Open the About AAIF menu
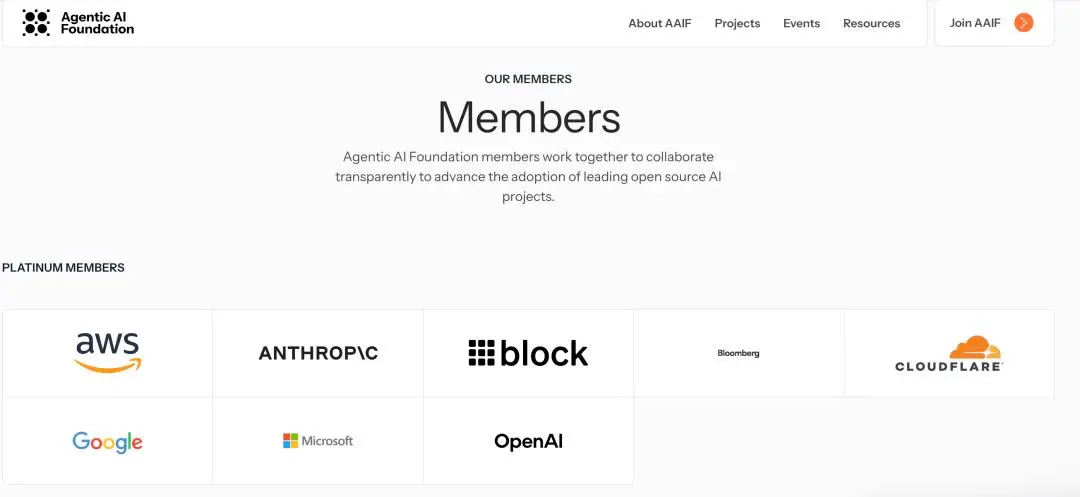This screenshot has width=1080, height=497. coord(660,23)
